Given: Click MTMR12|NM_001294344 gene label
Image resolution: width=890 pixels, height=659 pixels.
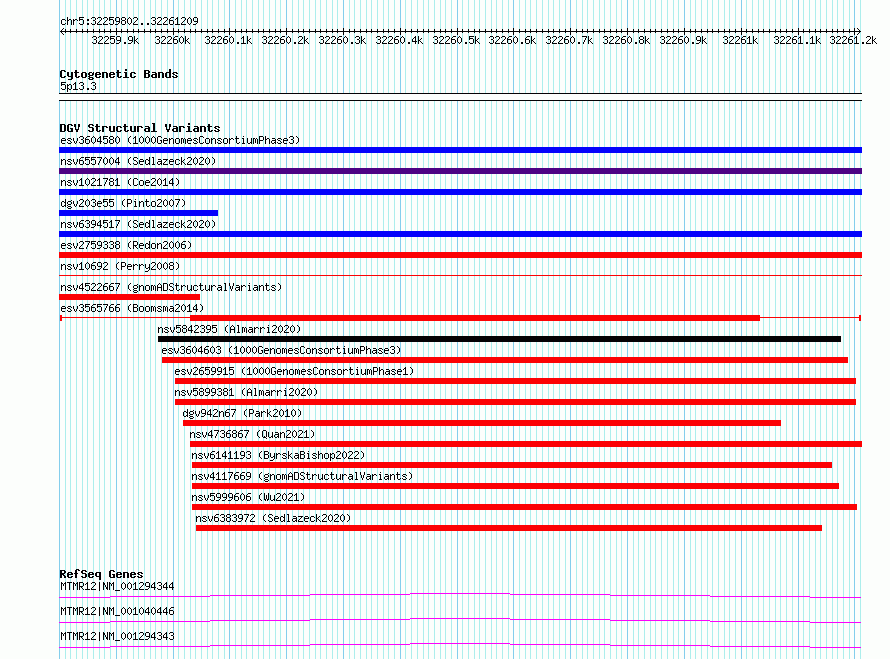Looking at the screenshot, I should tap(117, 586).
